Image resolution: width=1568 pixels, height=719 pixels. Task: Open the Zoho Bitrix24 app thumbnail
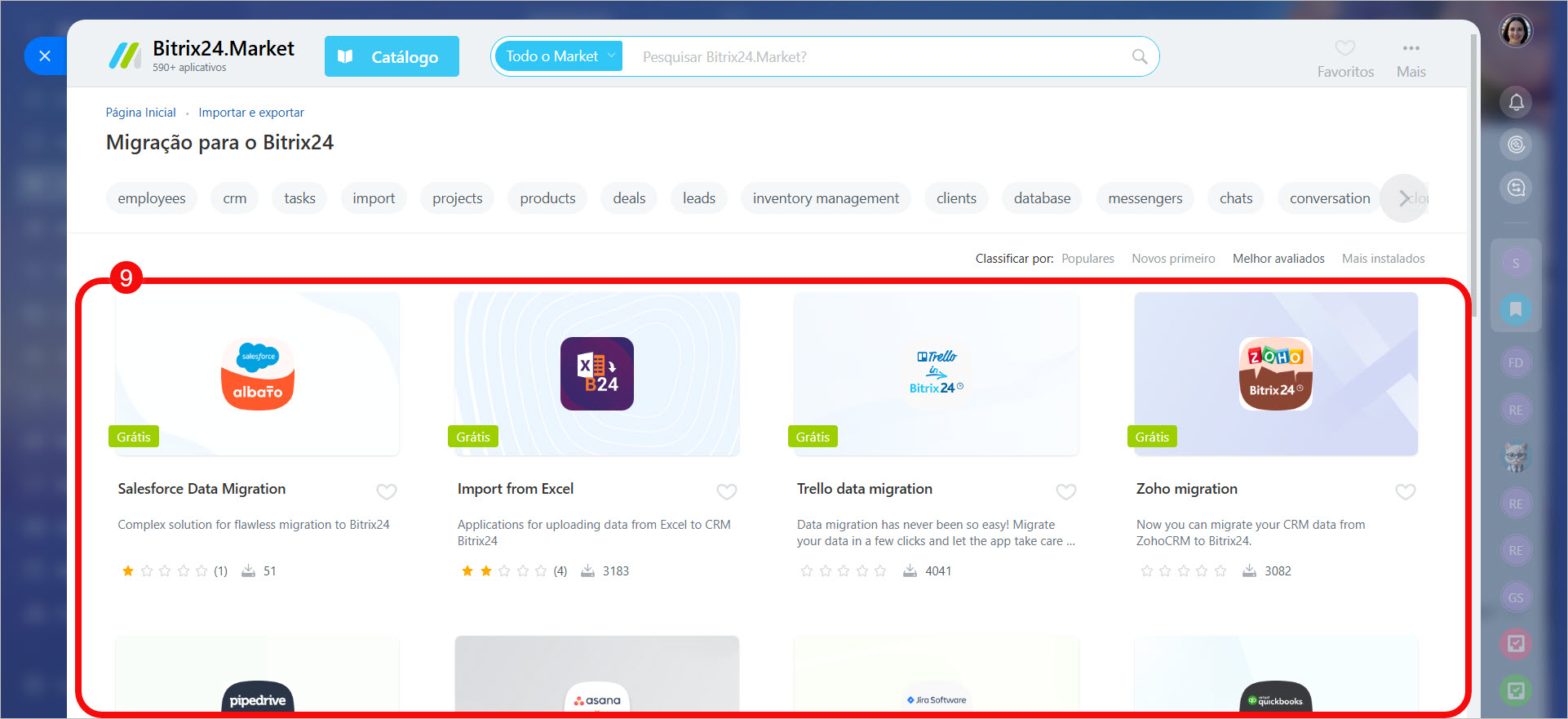[1276, 374]
